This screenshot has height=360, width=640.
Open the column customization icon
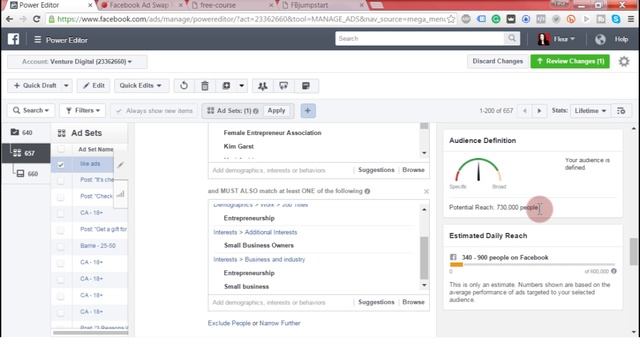click(x=621, y=111)
